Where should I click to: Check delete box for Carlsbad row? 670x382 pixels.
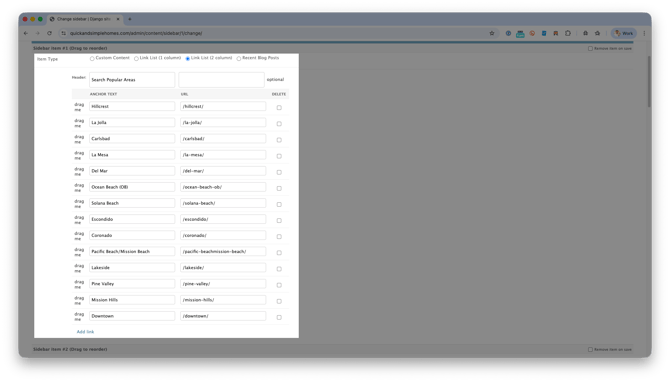coord(279,140)
